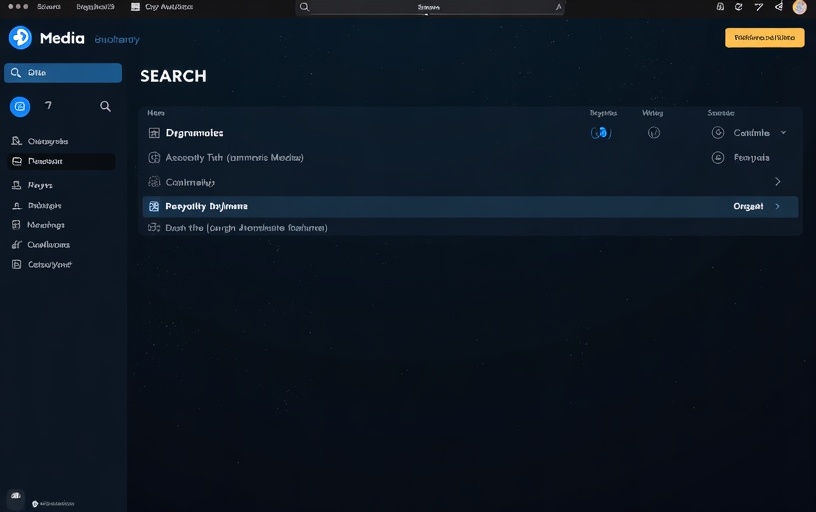Open the Caeflivons sidebar section
816x512 pixels.
coord(48,245)
